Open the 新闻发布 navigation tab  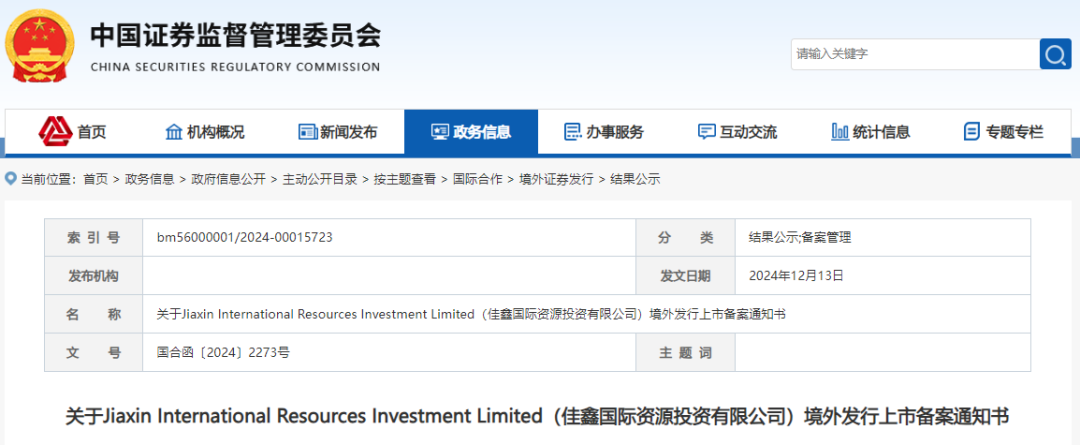tap(338, 132)
